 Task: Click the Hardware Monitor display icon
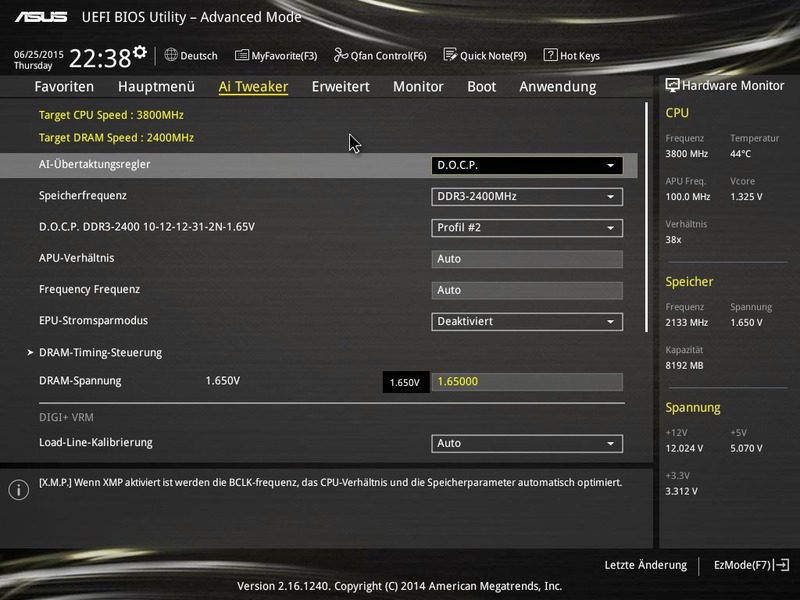click(672, 85)
